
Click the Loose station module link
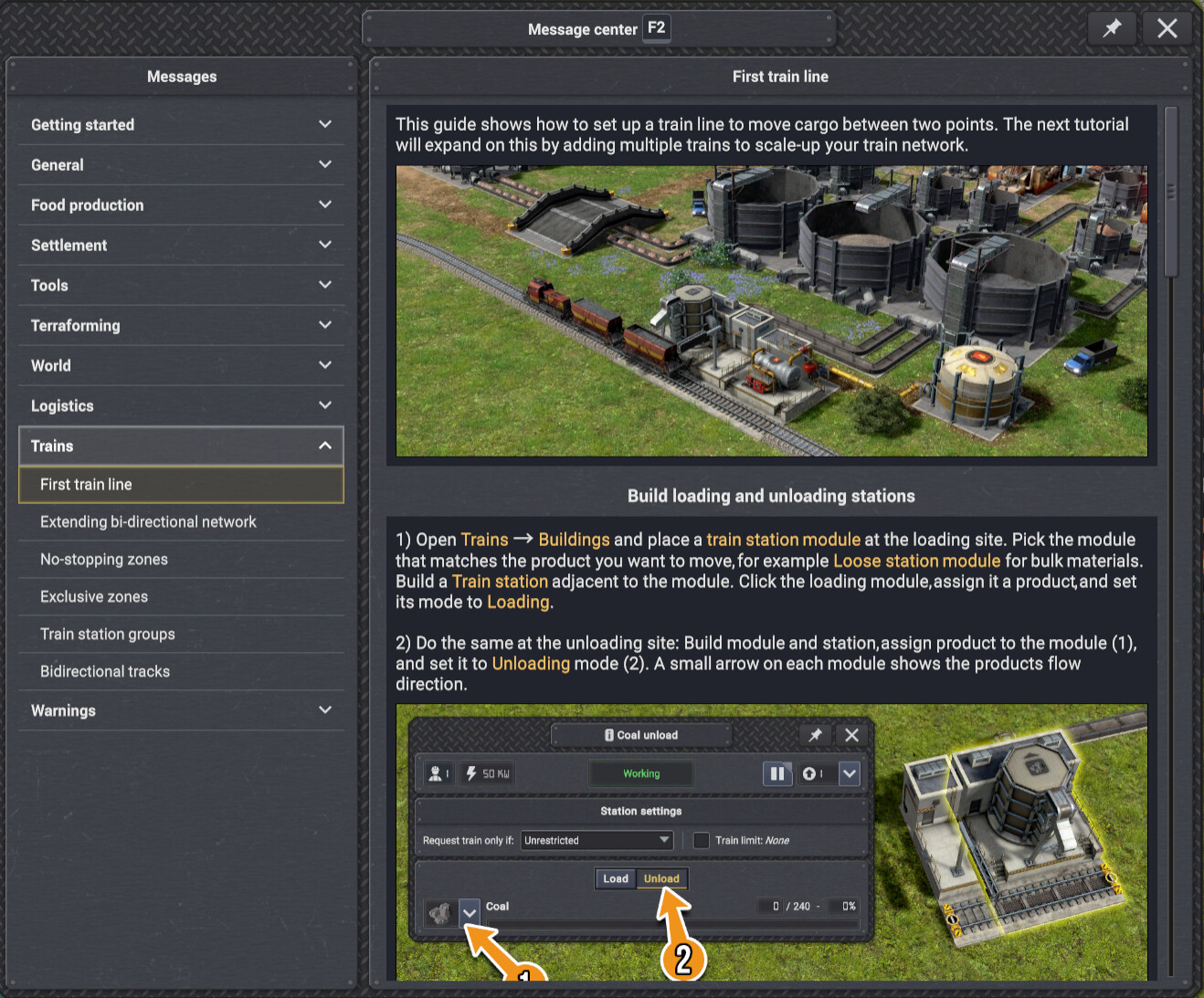(x=917, y=561)
